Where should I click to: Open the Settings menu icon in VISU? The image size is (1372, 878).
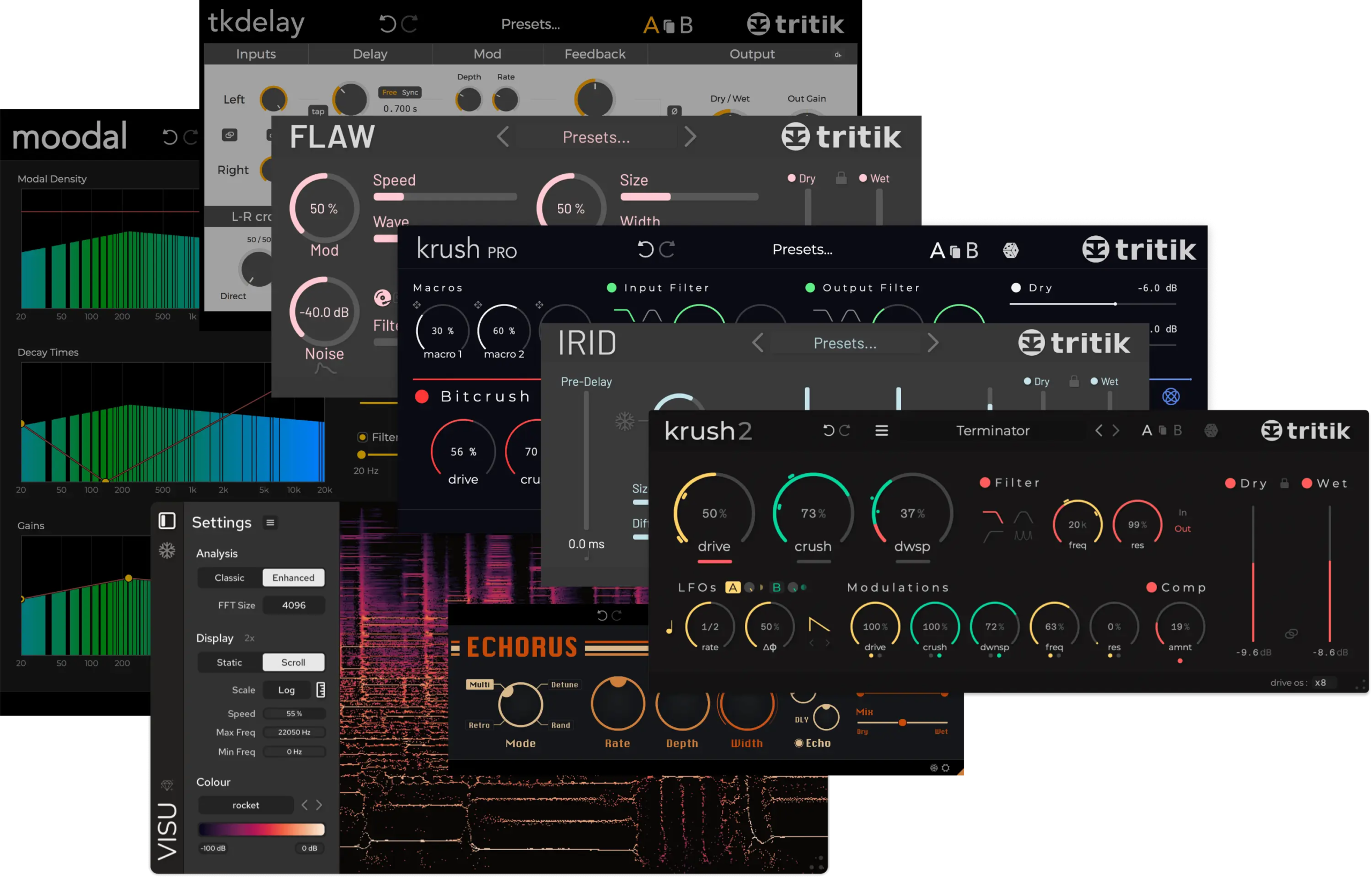270,522
